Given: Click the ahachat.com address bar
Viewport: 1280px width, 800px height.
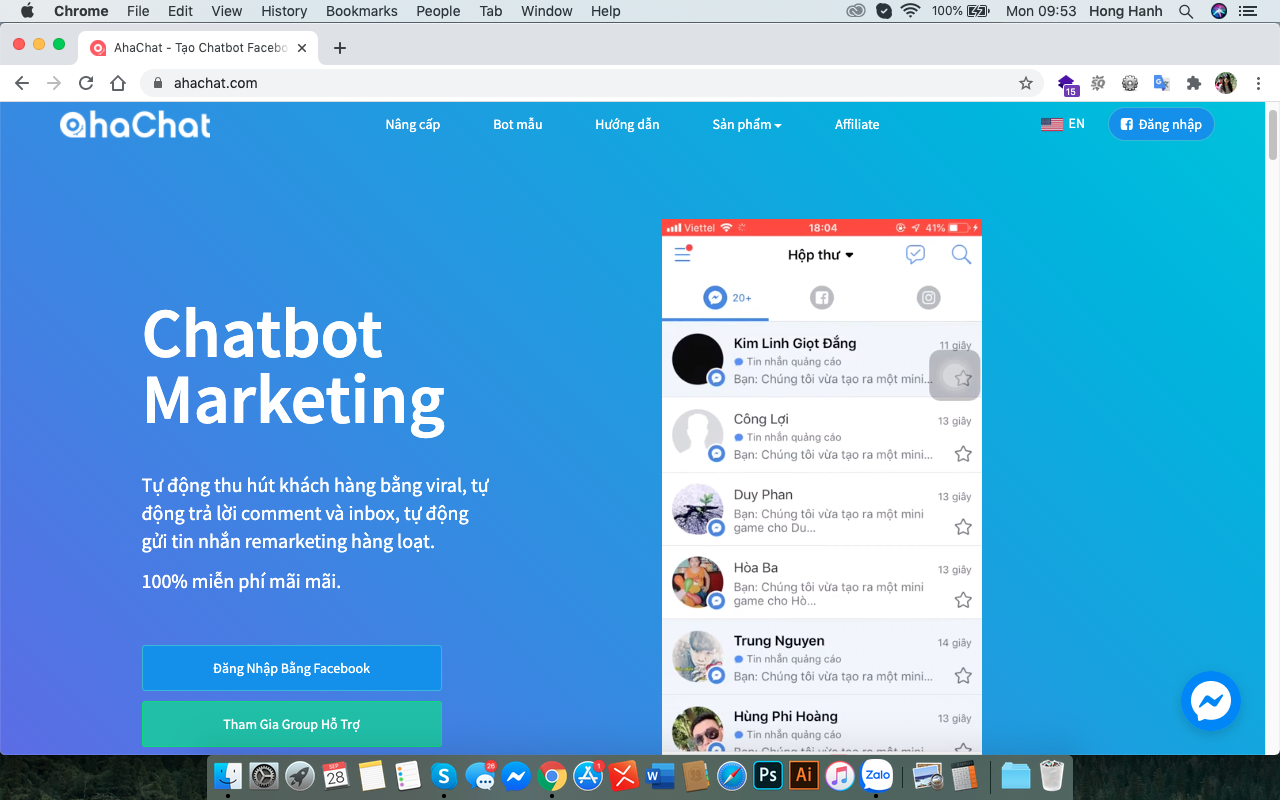Looking at the screenshot, I should 590,83.
